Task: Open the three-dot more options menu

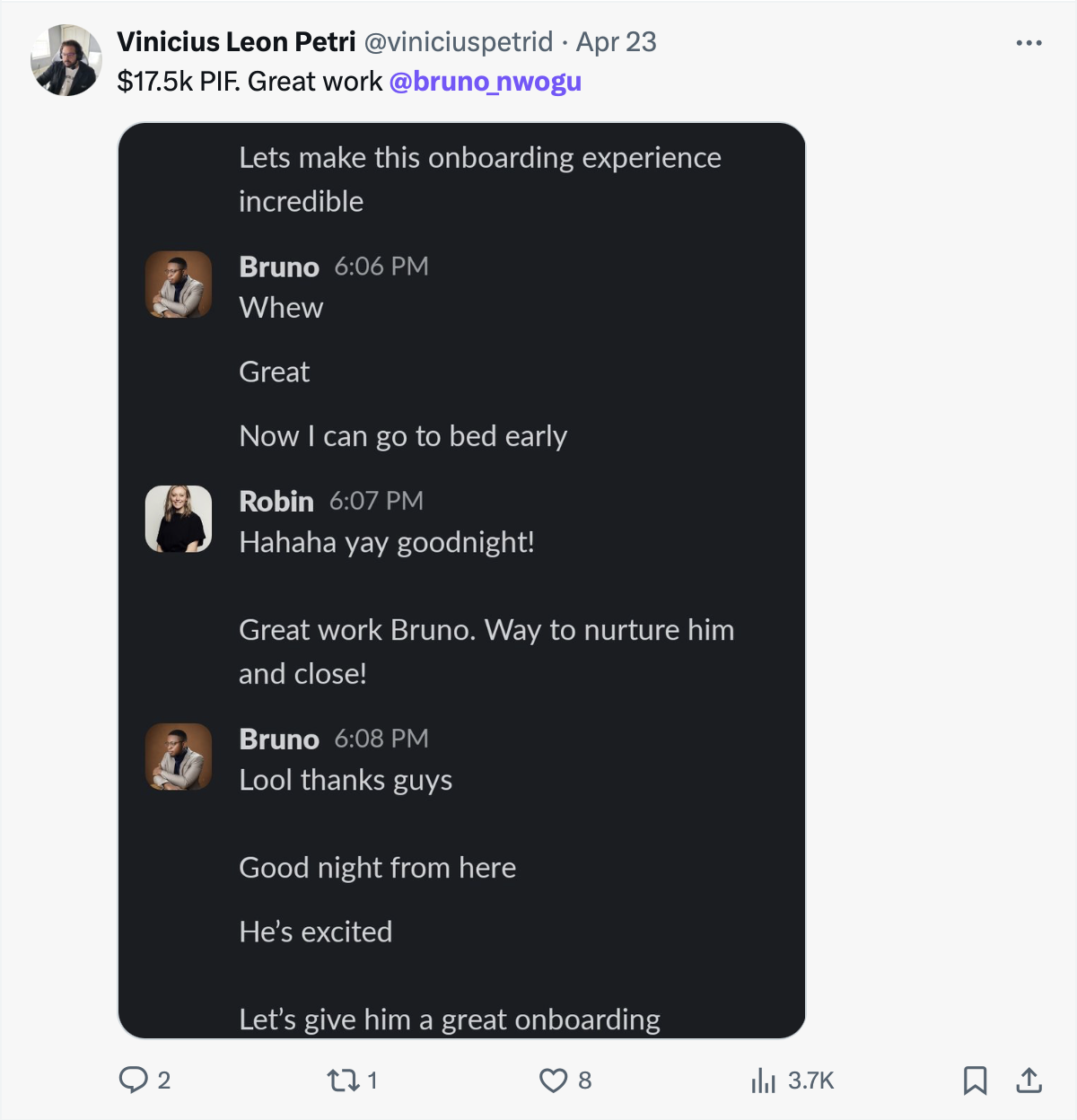Action: [1029, 43]
